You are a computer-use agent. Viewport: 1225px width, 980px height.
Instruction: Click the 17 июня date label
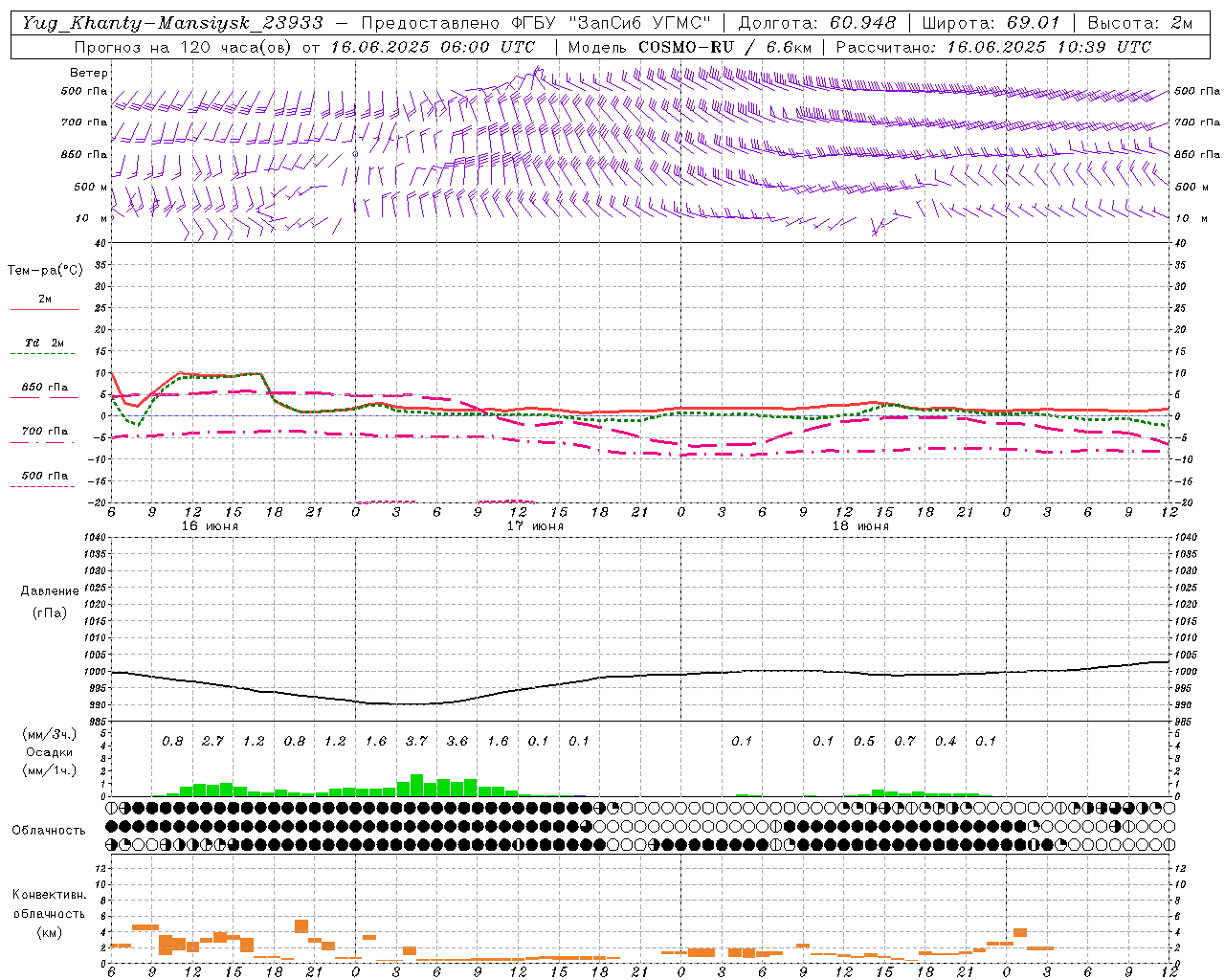[x=535, y=526]
